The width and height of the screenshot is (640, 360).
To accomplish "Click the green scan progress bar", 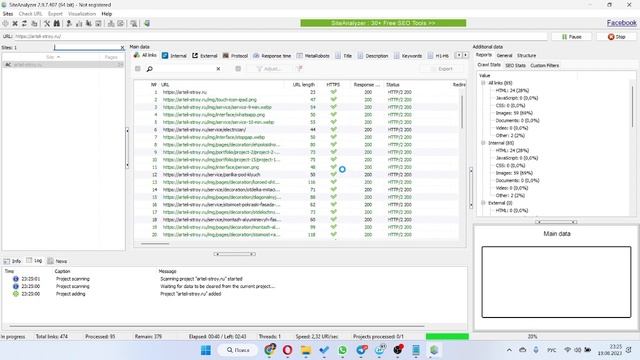I will coord(447,337).
